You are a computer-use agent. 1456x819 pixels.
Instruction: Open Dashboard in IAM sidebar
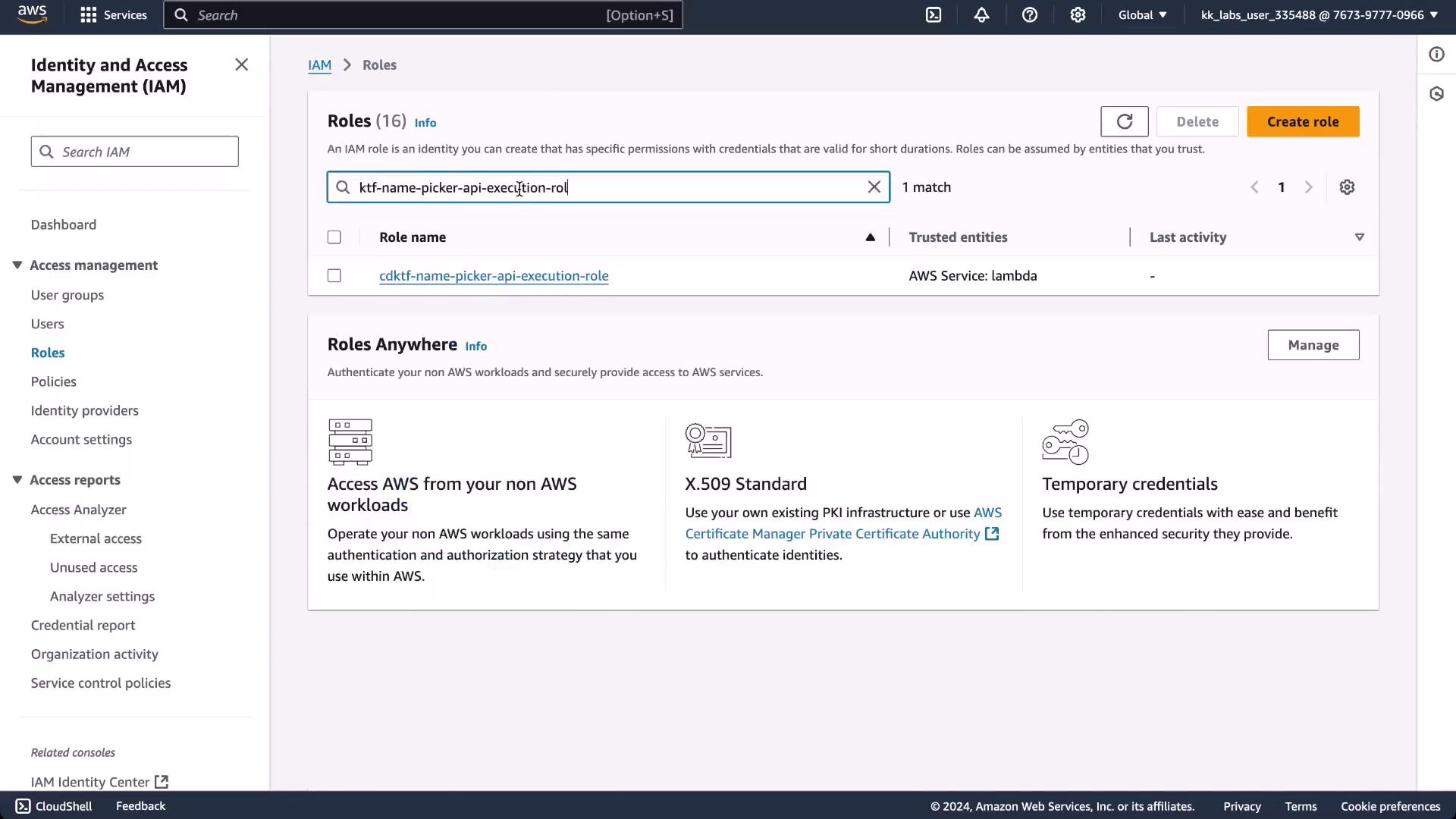pyautogui.click(x=64, y=224)
